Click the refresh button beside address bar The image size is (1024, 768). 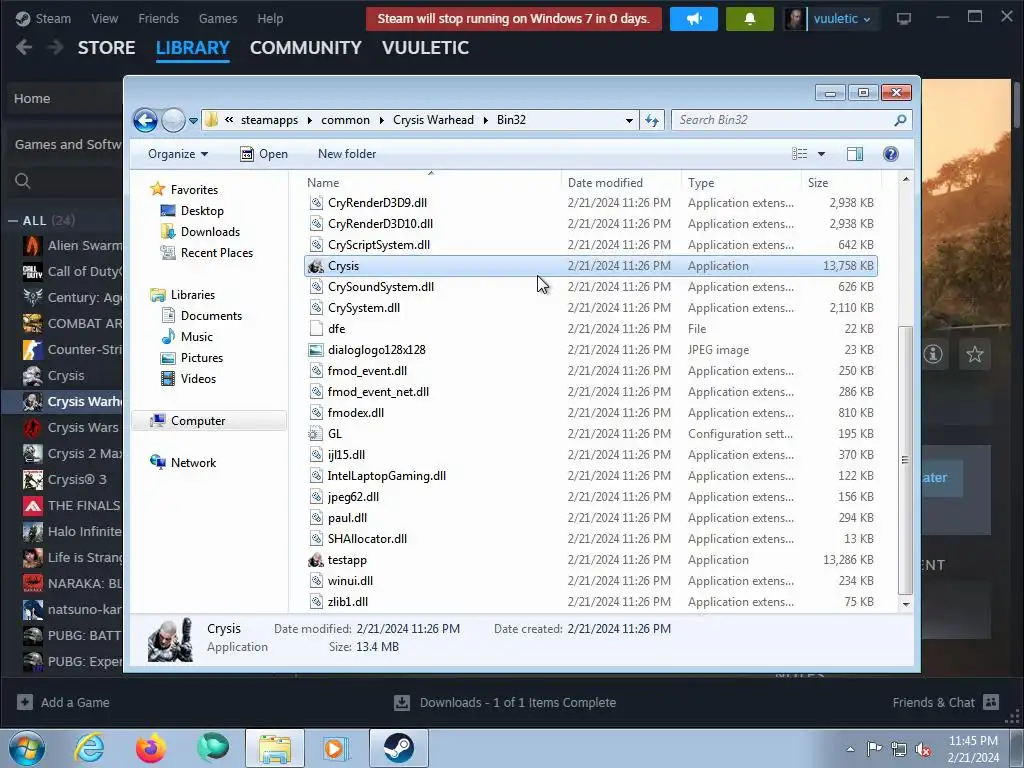coord(652,120)
